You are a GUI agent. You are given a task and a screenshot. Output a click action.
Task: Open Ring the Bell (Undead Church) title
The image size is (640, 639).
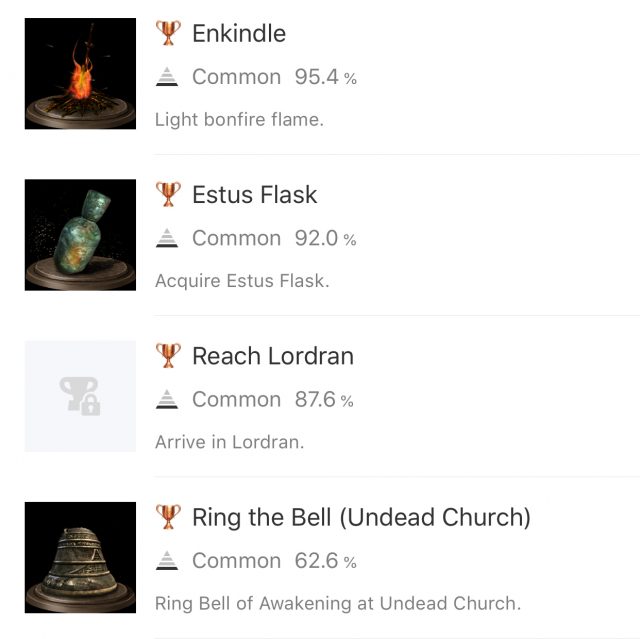coord(361,516)
